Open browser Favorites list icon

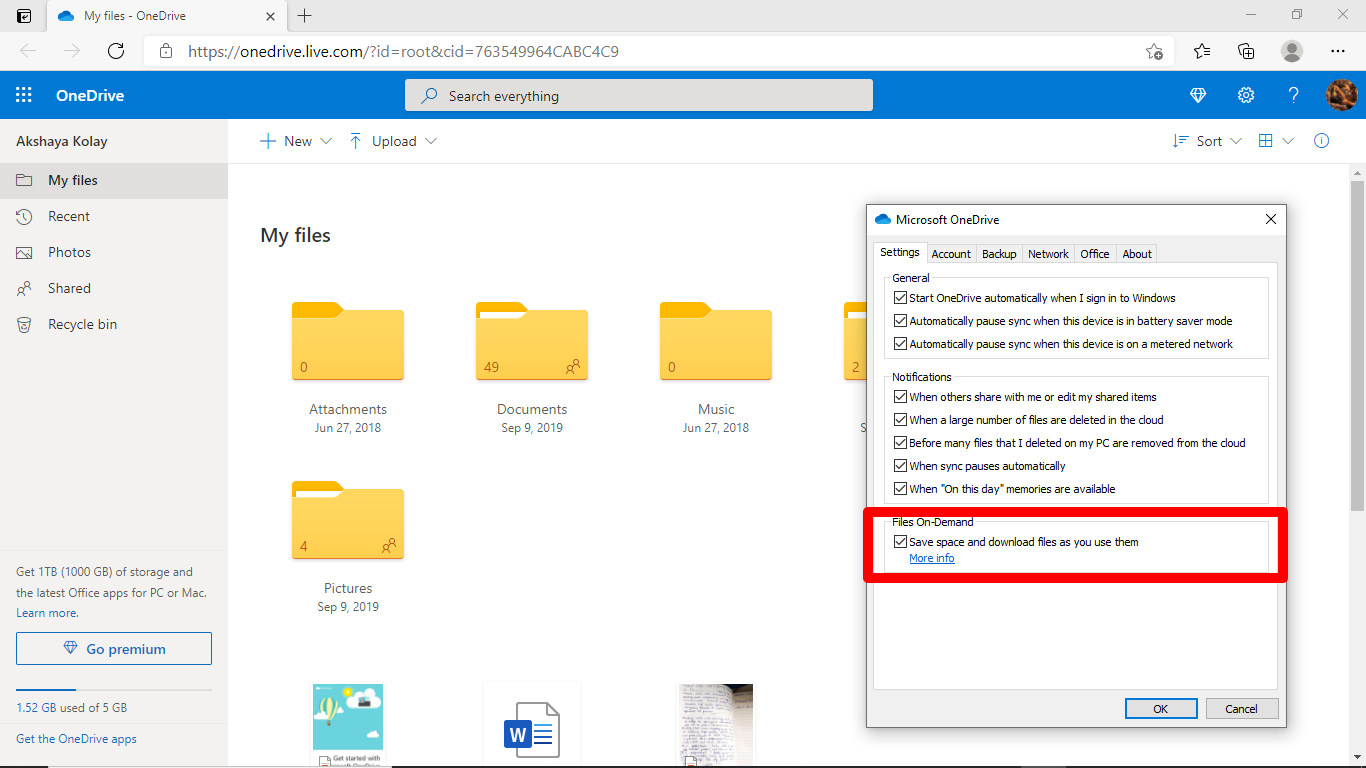tap(1202, 51)
